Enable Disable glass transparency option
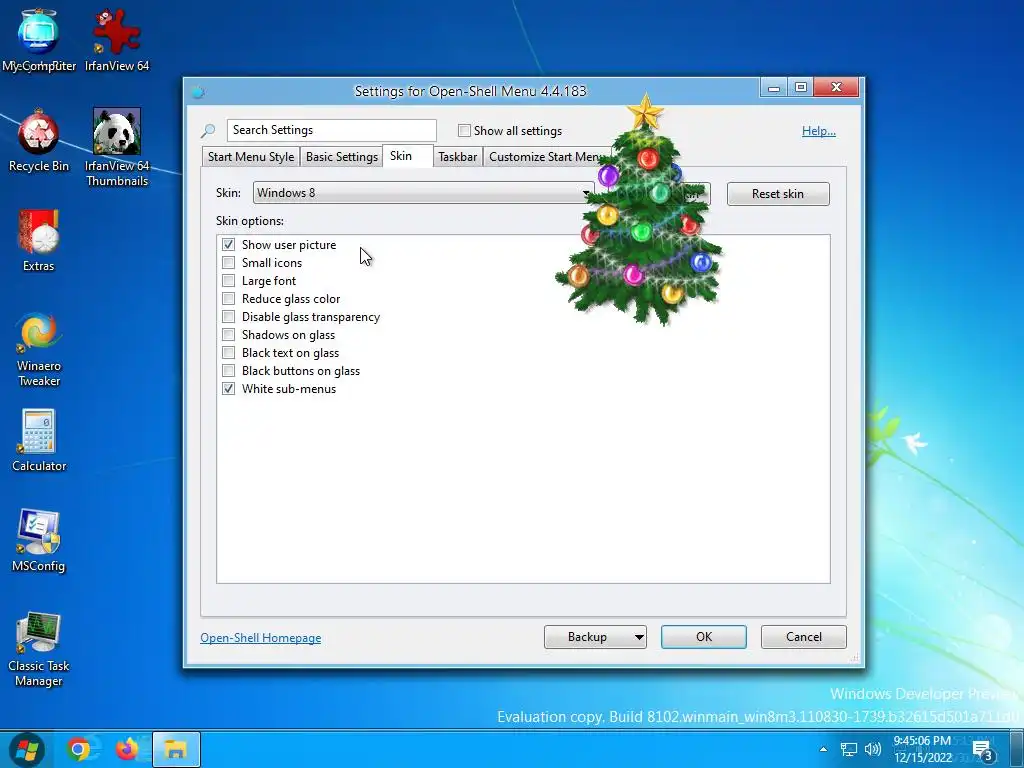Viewport: 1024px width, 768px height. coord(229,317)
